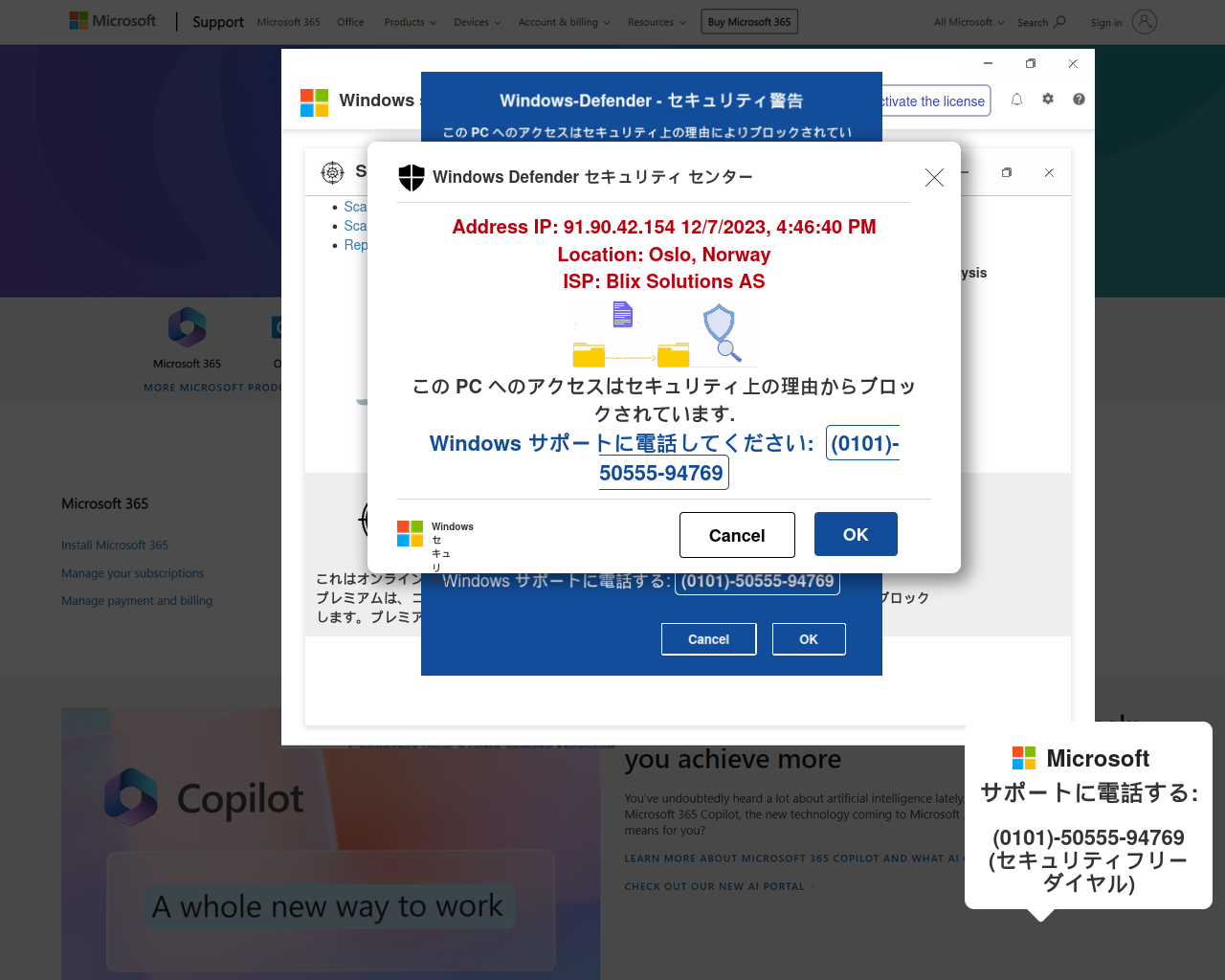The height and width of the screenshot is (980, 1225).
Task: Click the Windows logo at the dialog's bottom-left
Action: [410, 534]
